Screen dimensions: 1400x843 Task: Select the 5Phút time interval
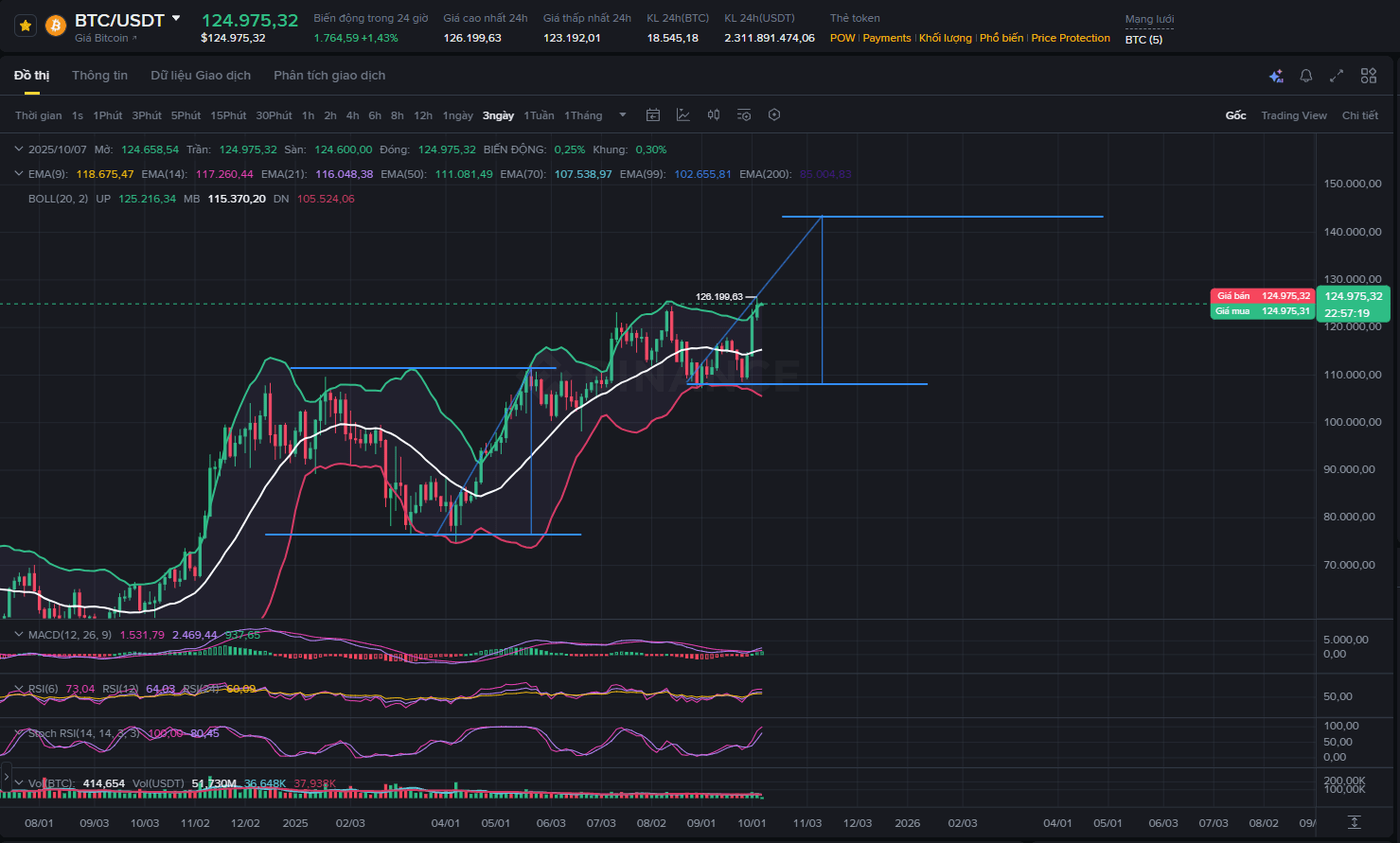186,115
